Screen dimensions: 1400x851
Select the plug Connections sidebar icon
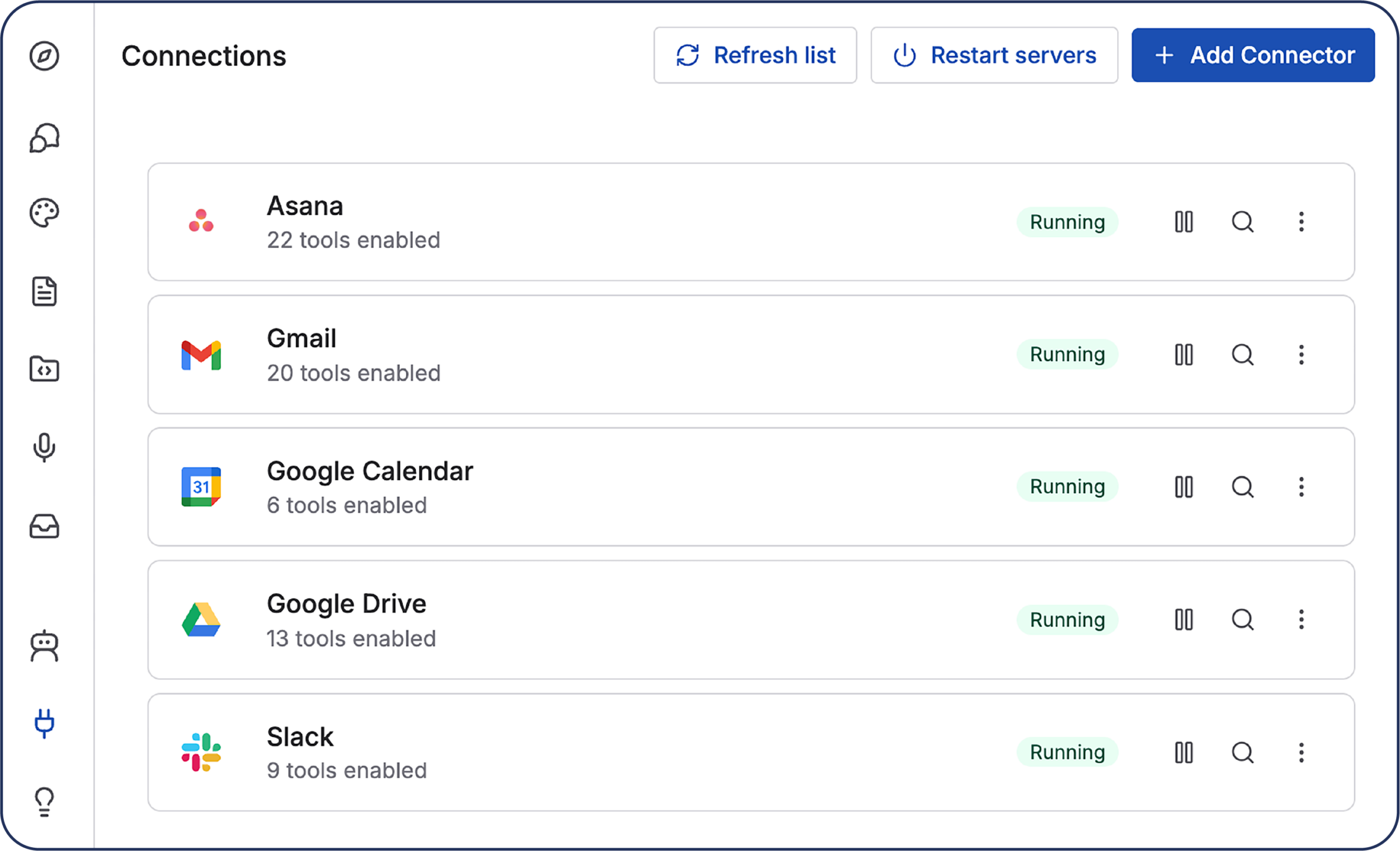[44, 723]
